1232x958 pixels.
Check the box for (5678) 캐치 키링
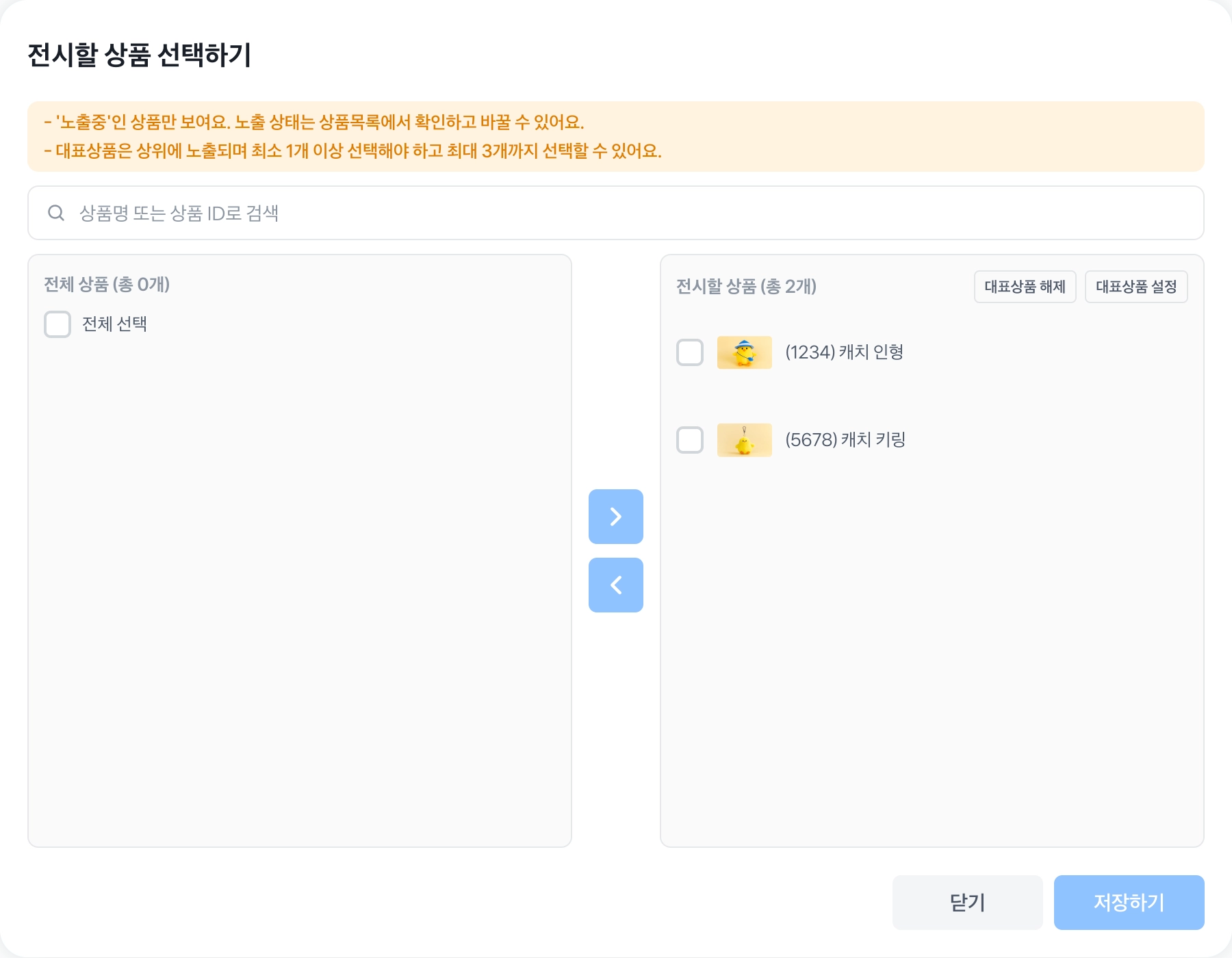(690, 440)
